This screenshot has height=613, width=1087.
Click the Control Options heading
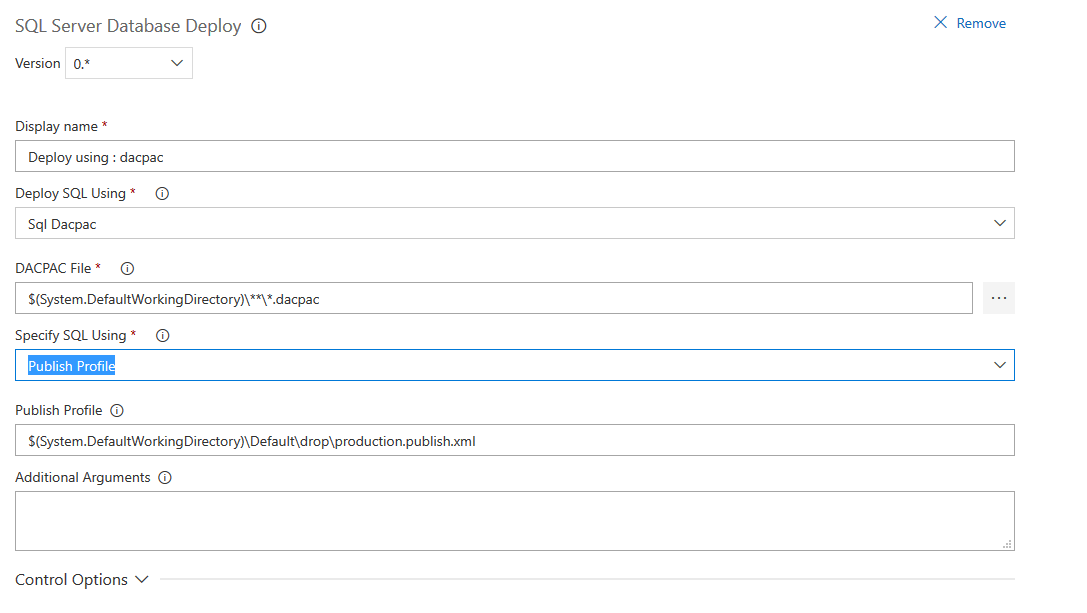[x=71, y=579]
